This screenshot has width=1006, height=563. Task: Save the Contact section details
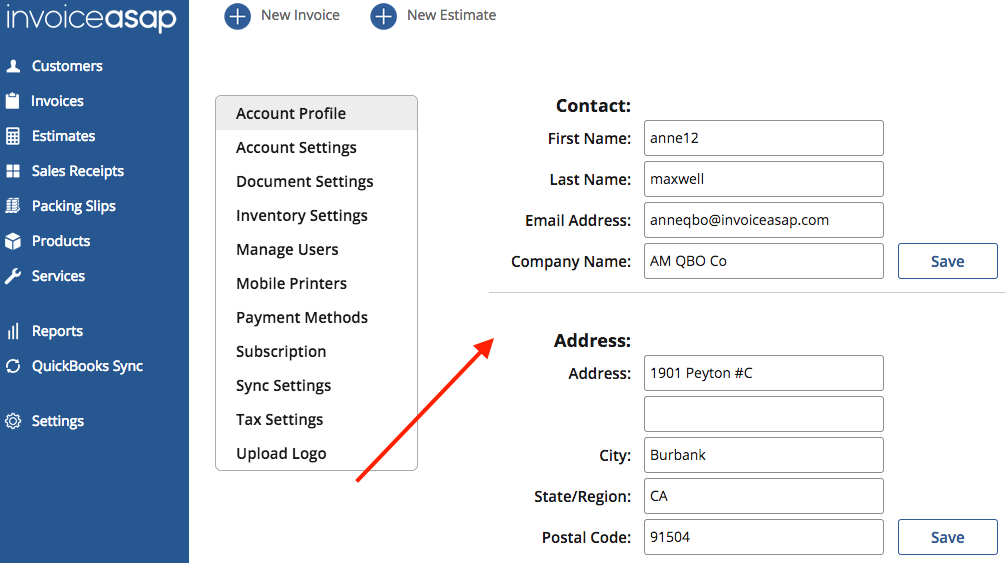(947, 261)
